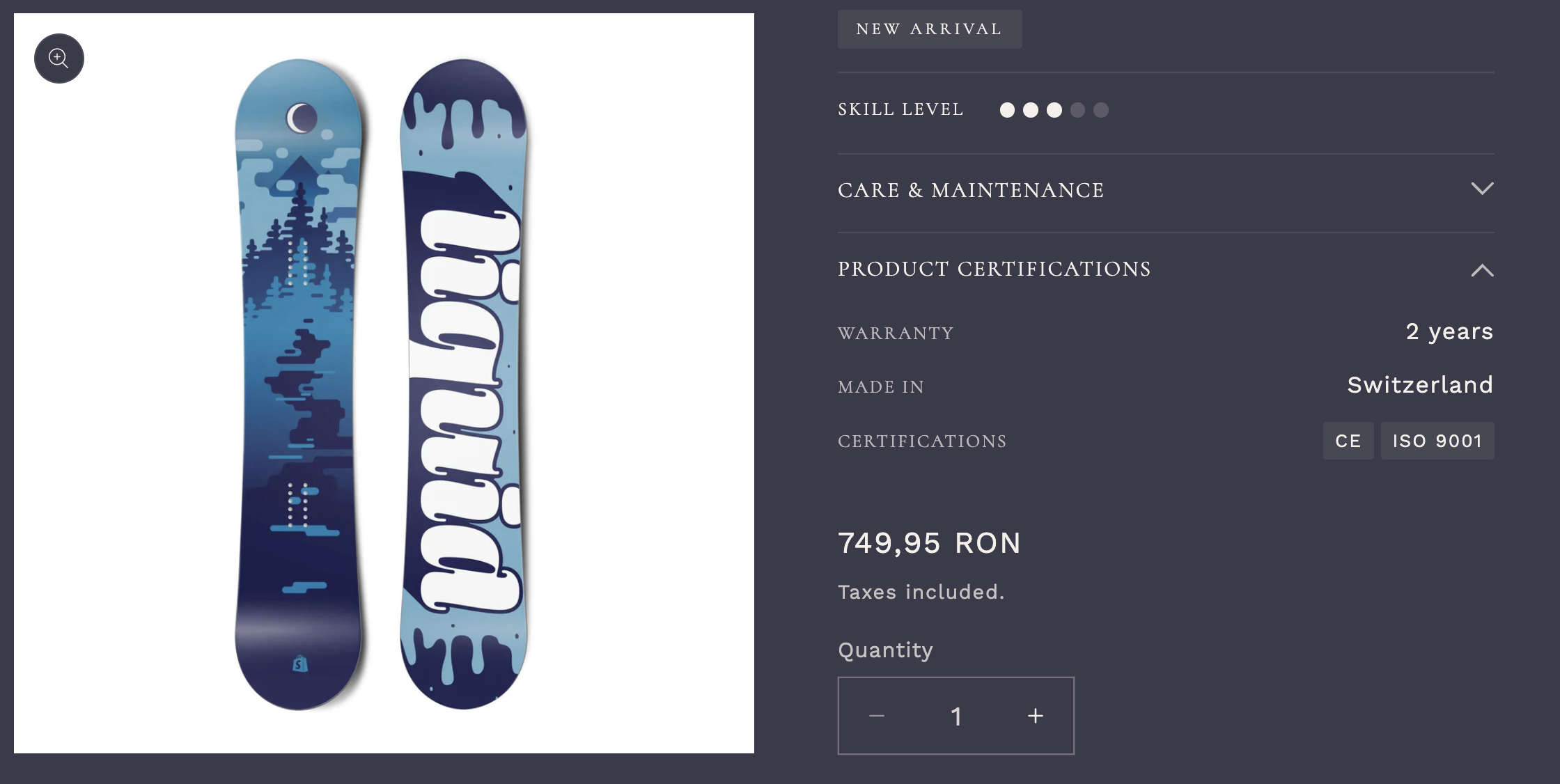The image size is (1560, 784).
Task: Click the New Arrival badge
Action: click(929, 29)
